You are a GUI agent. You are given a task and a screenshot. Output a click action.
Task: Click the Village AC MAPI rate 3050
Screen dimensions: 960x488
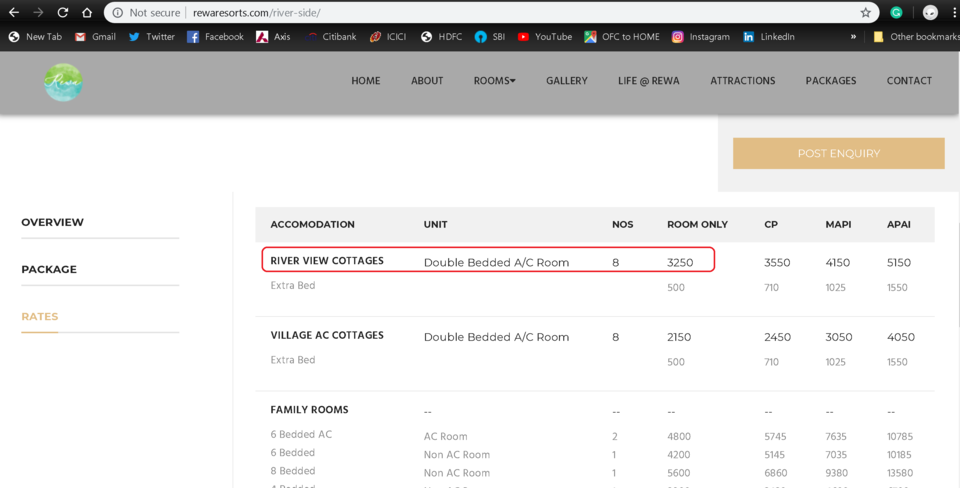point(838,337)
